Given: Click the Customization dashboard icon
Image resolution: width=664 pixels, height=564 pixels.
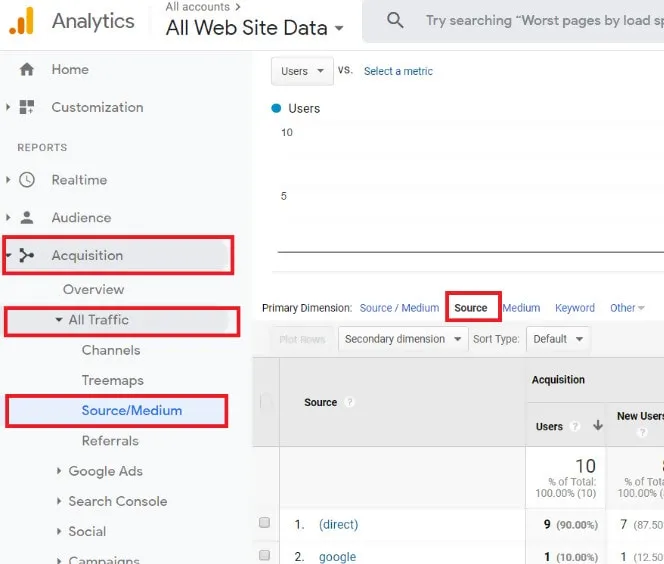Looking at the screenshot, I should tap(27, 107).
